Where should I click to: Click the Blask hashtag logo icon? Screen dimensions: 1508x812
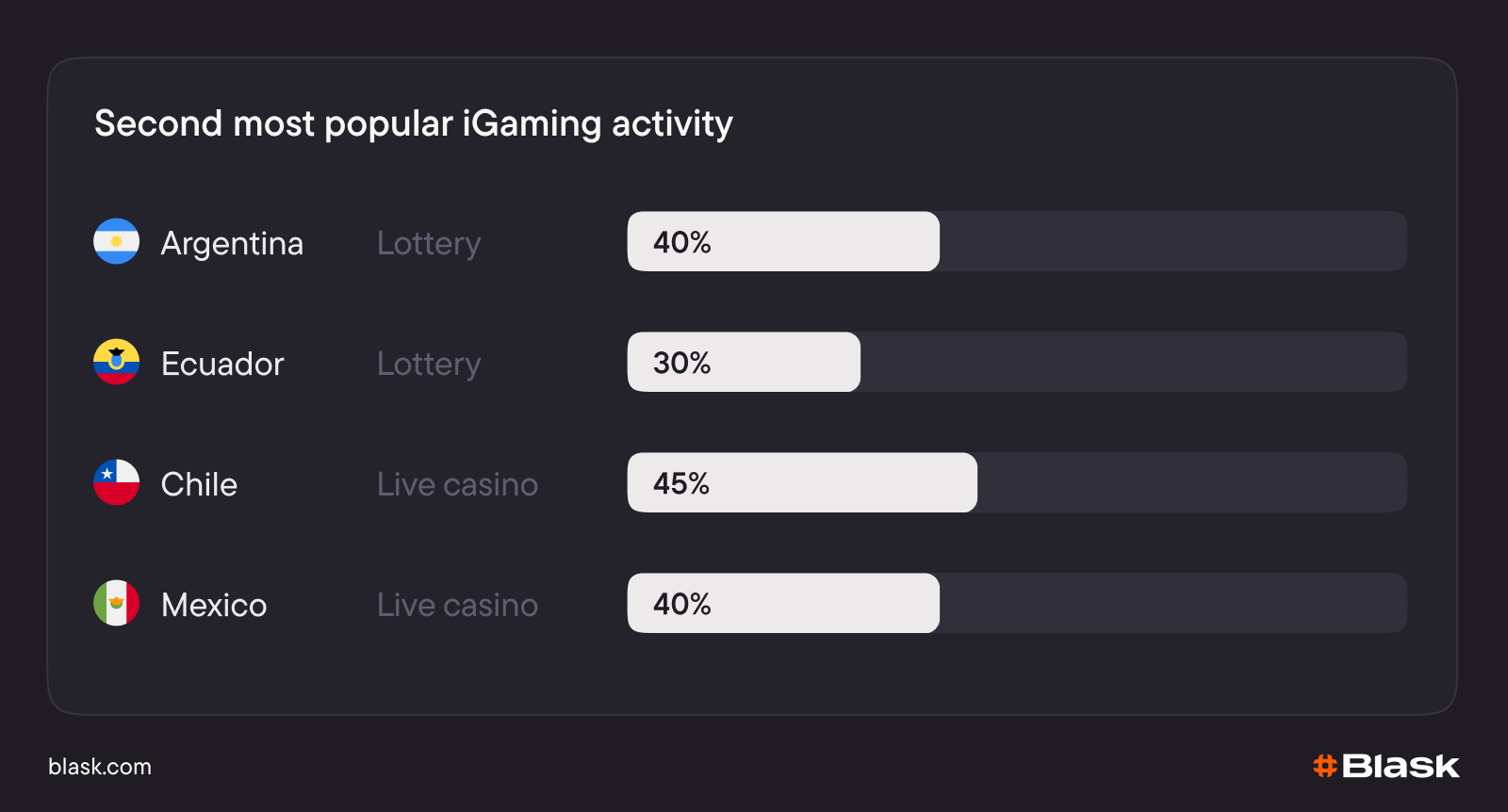[1325, 766]
